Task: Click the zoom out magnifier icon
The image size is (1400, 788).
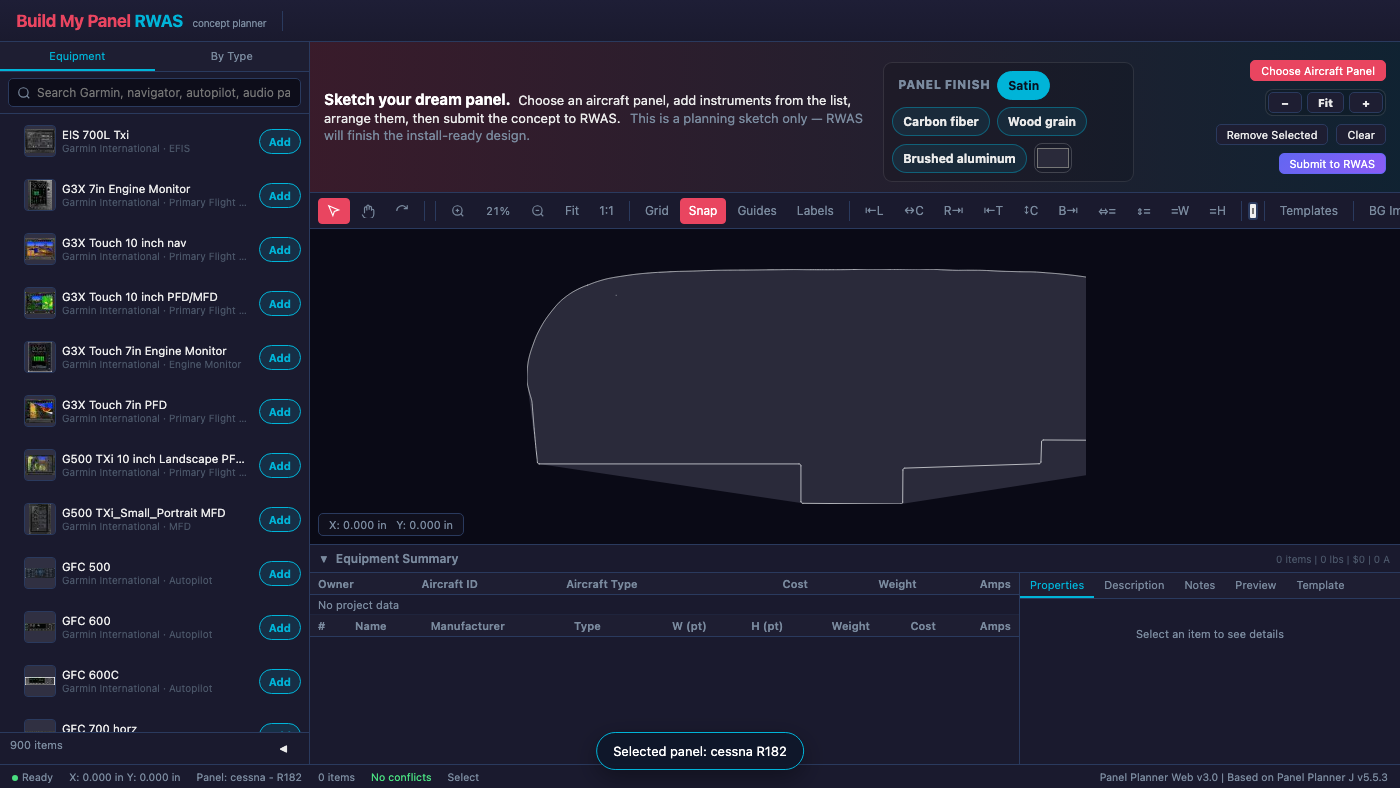Action: 538,211
